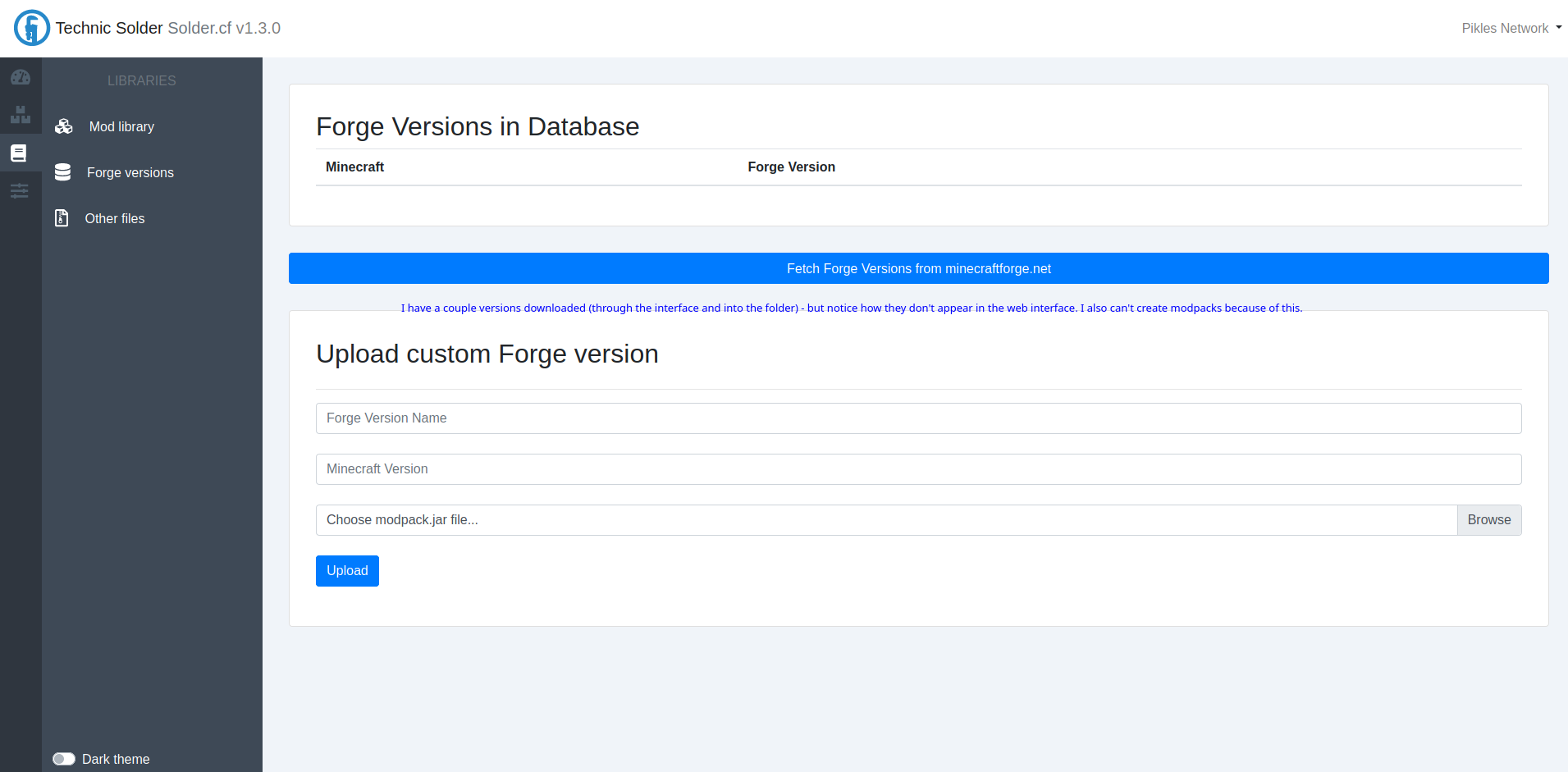Click Fetch Forge Versions from minecraftforge.net

coord(918,268)
